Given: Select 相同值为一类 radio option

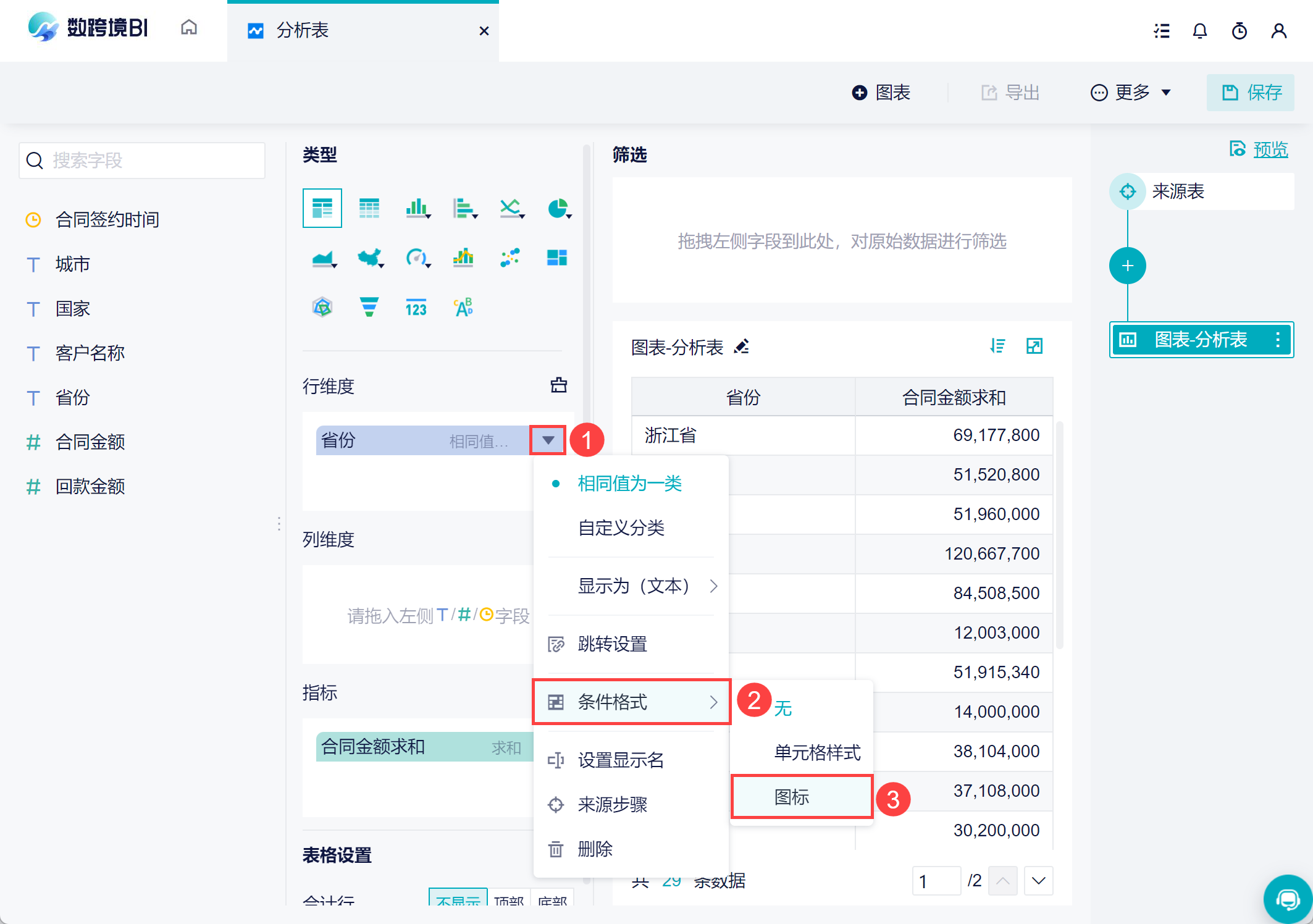Looking at the screenshot, I should [x=629, y=484].
